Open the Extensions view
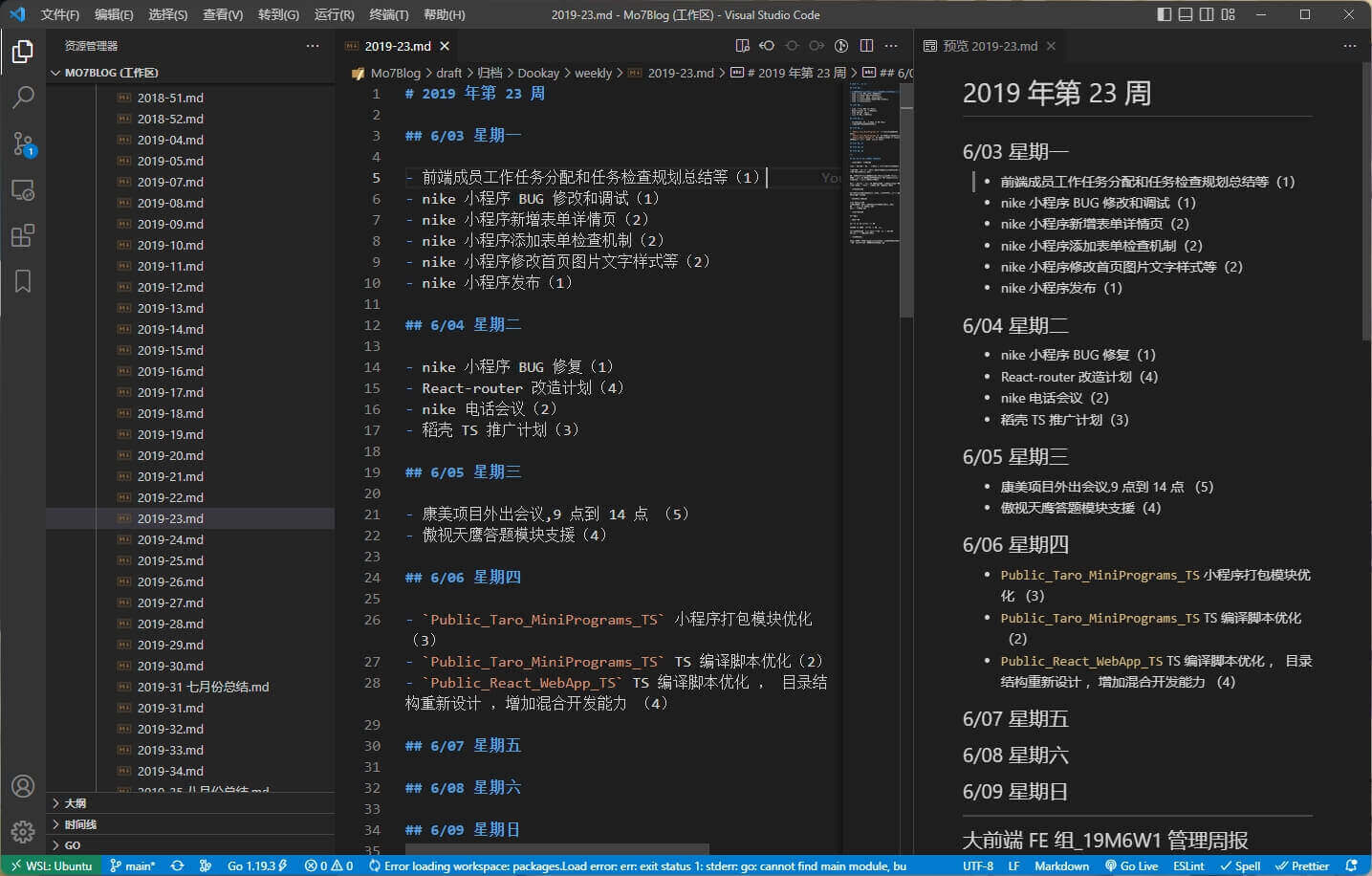The image size is (1372, 876). [23, 235]
